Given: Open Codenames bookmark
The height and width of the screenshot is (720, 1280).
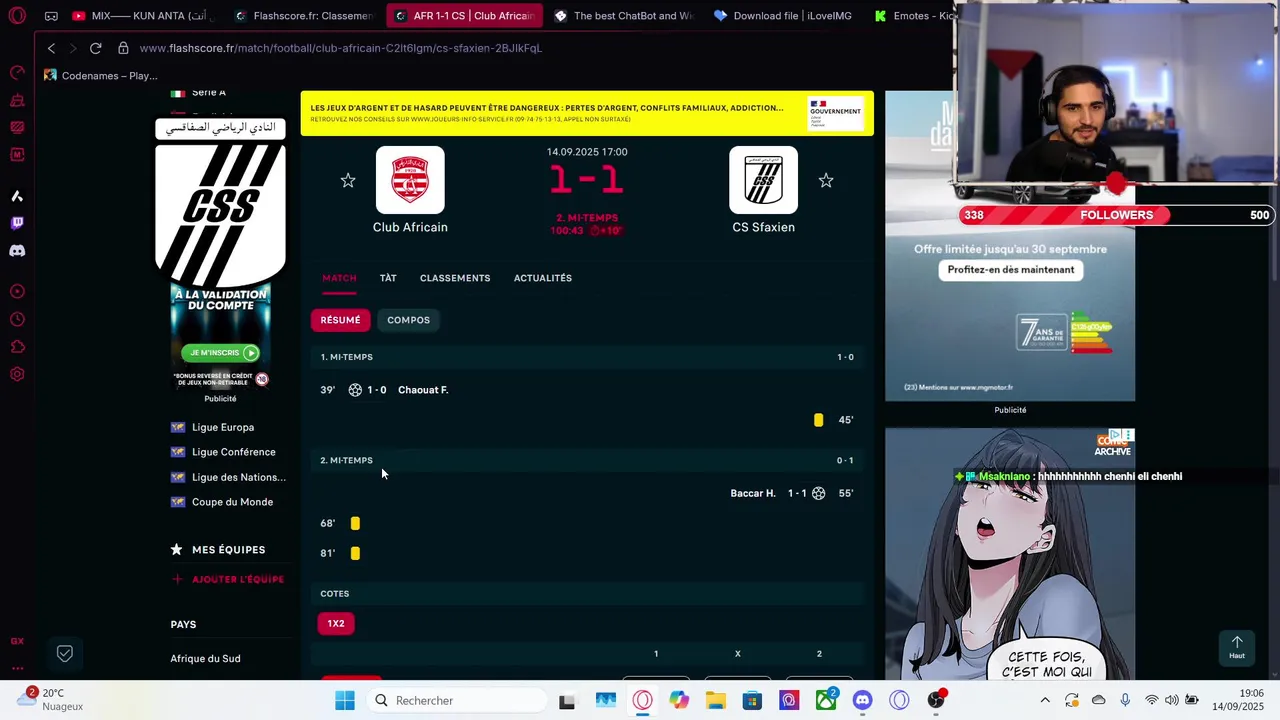Looking at the screenshot, I should [101, 76].
